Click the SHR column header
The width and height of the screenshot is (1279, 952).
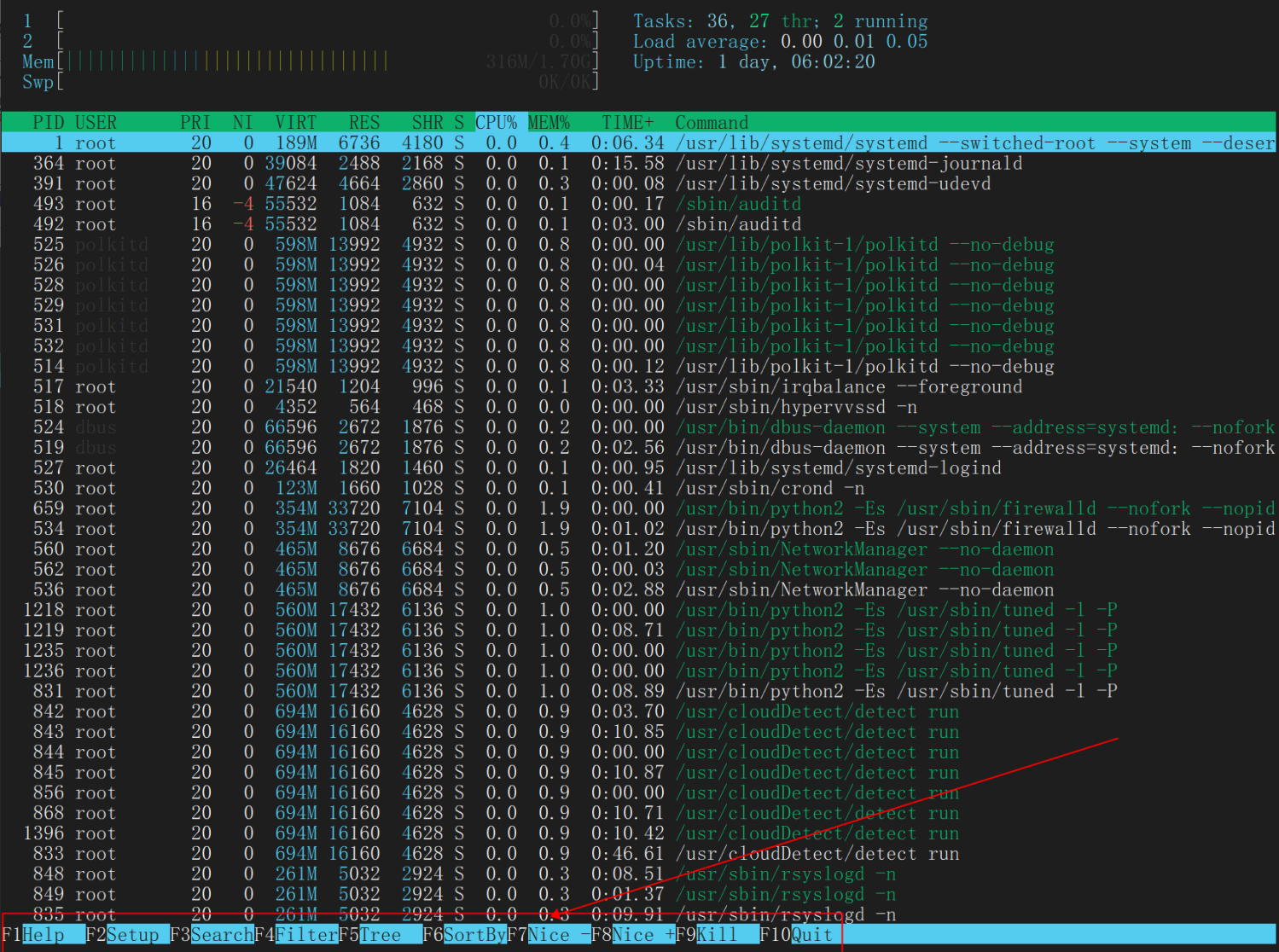(427, 123)
